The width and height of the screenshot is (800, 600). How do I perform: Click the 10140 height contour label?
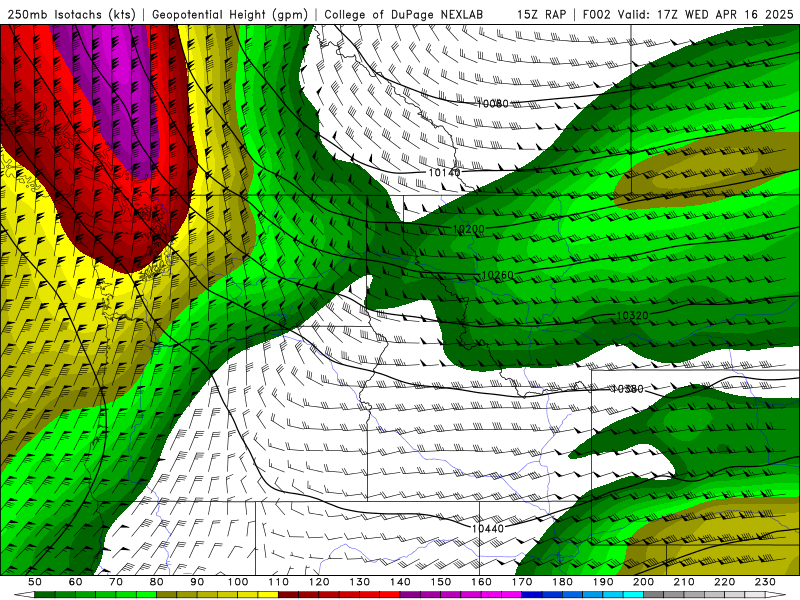tap(444, 173)
